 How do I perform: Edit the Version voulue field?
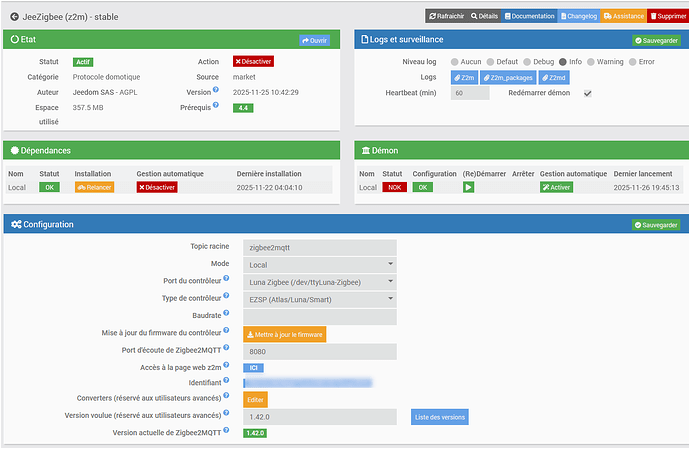(320, 417)
